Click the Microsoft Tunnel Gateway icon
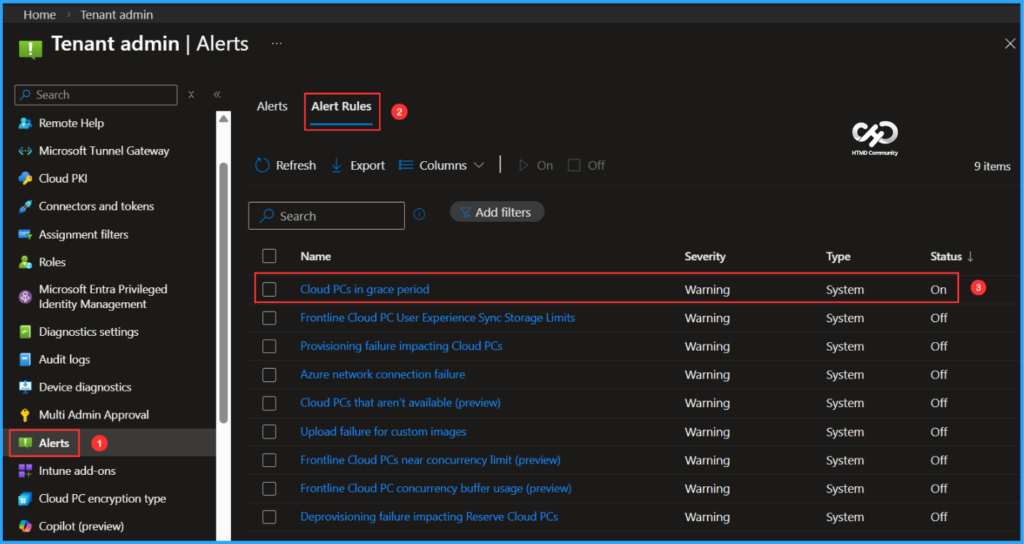1024x544 pixels. click(x=25, y=151)
